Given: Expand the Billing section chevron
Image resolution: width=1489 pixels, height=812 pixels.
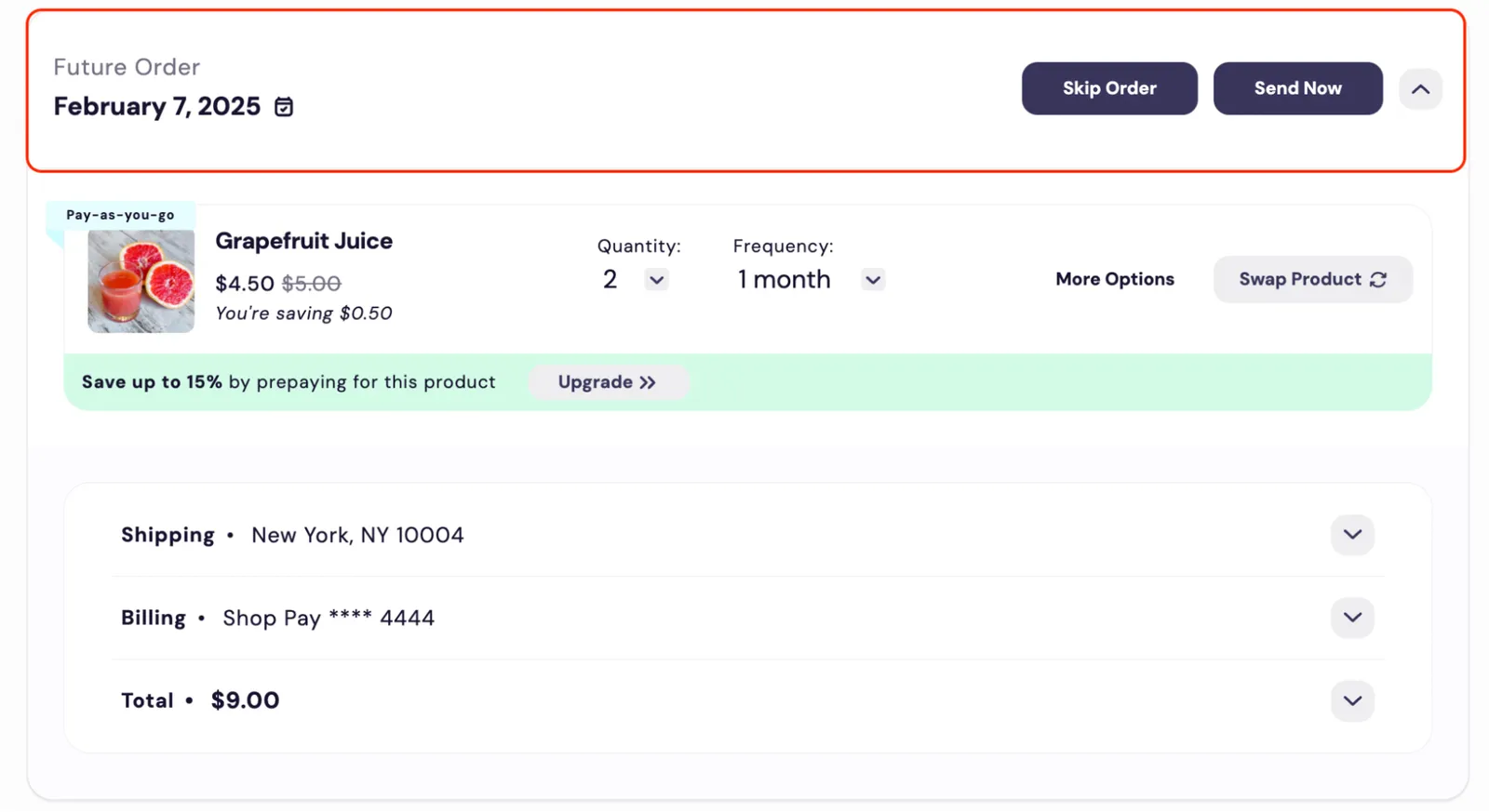Looking at the screenshot, I should (1352, 618).
